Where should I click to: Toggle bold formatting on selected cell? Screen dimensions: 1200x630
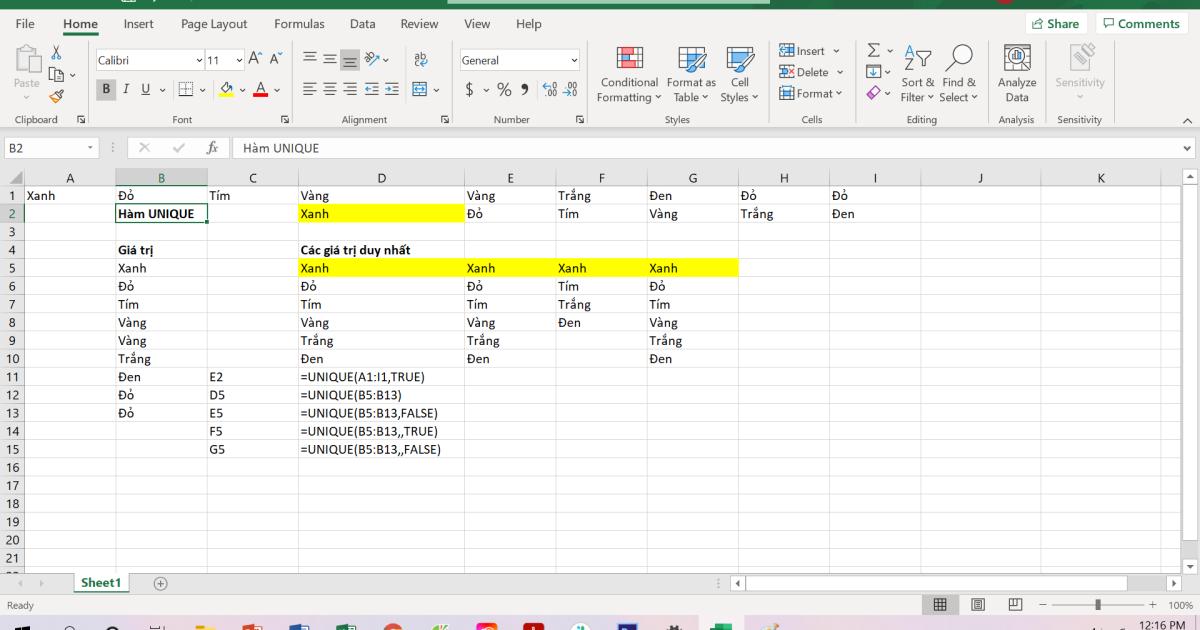click(105, 89)
